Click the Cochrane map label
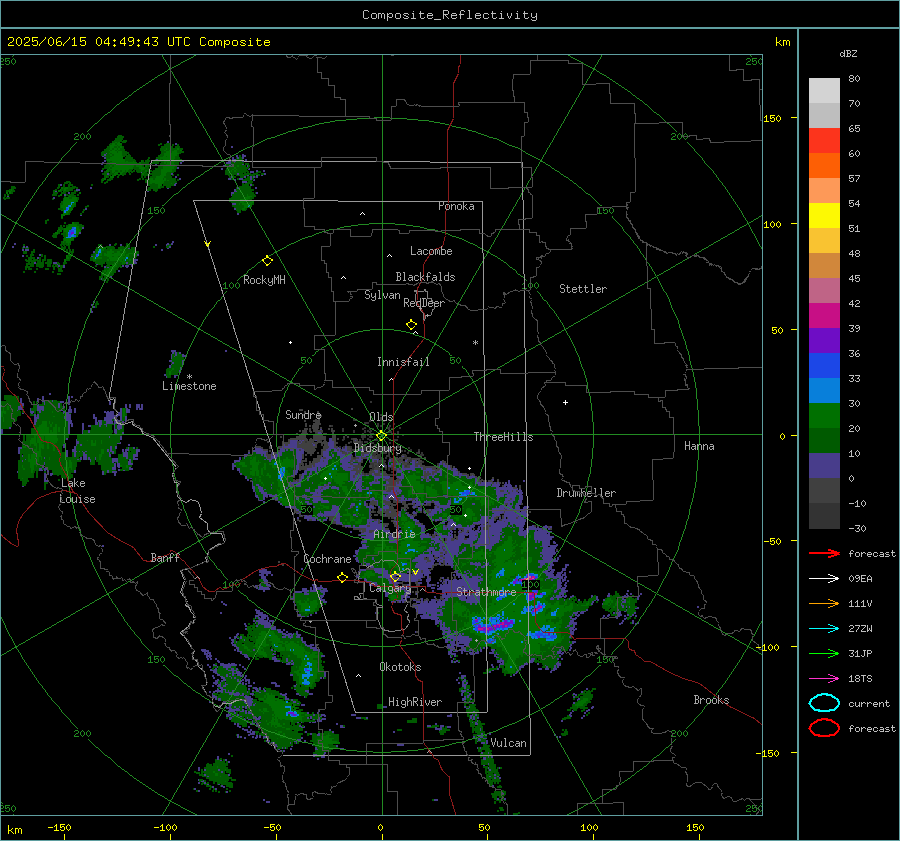Image resolution: width=900 pixels, height=841 pixels. (327, 559)
